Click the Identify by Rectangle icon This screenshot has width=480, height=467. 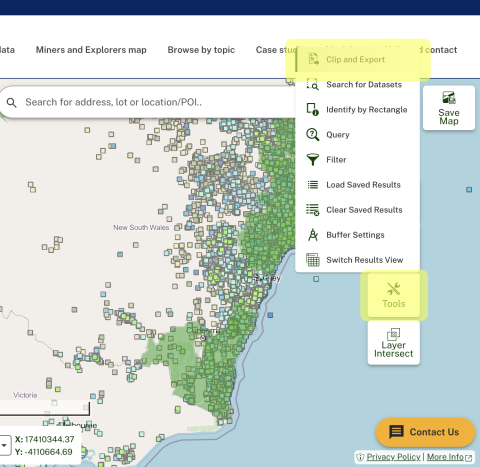[x=313, y=109]
